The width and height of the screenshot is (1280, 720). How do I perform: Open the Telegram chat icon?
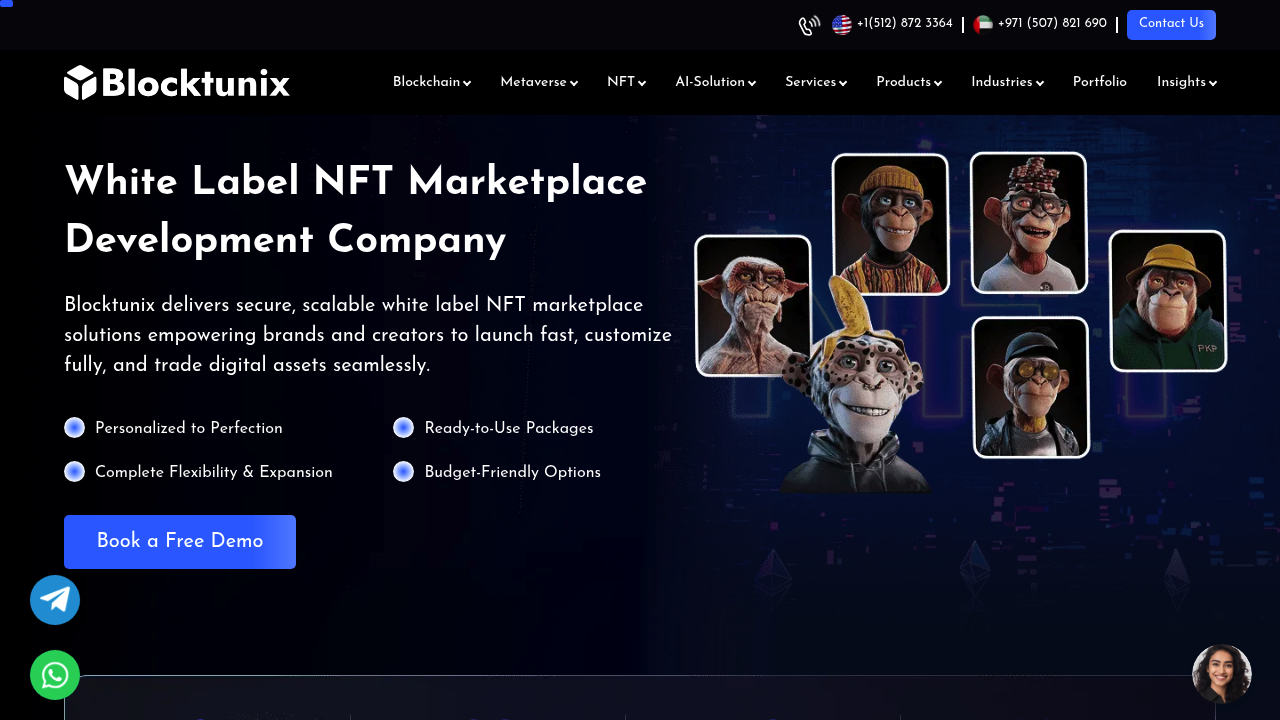click(55, 600)
